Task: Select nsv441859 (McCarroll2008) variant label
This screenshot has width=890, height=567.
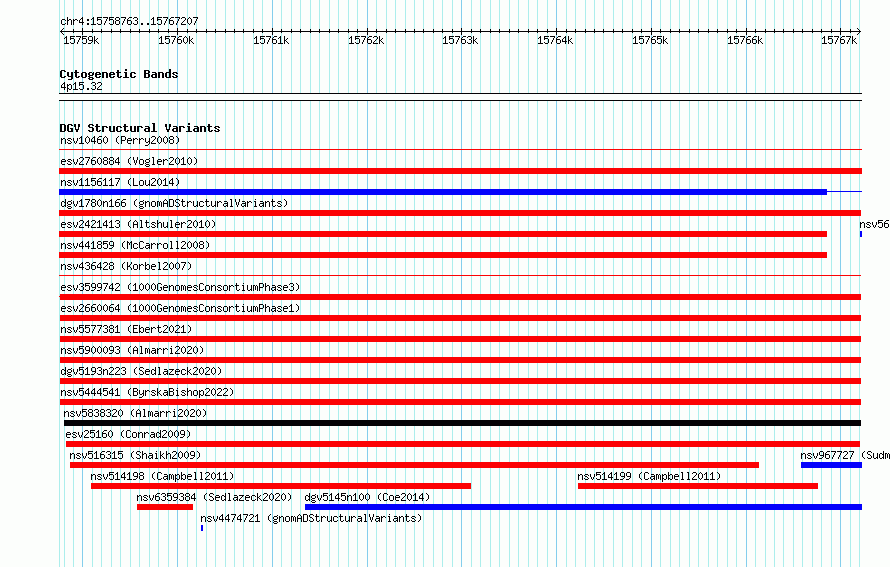Action: pyautogui.click(x=135, y=245)
